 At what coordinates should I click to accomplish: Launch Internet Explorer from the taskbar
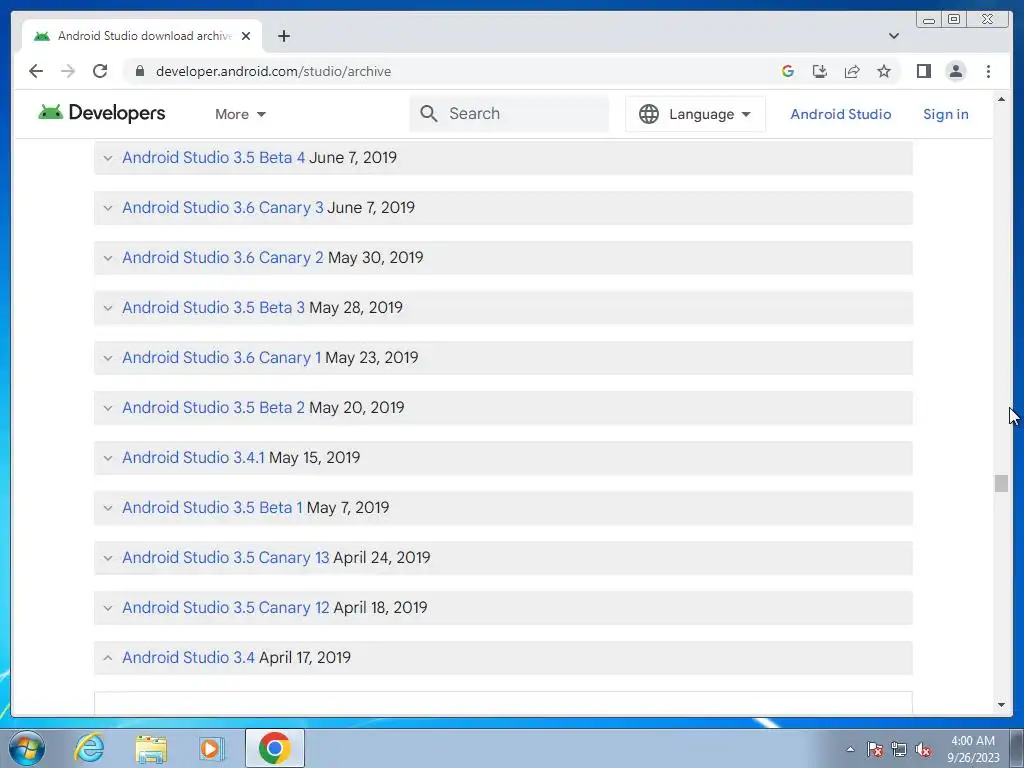89,748
